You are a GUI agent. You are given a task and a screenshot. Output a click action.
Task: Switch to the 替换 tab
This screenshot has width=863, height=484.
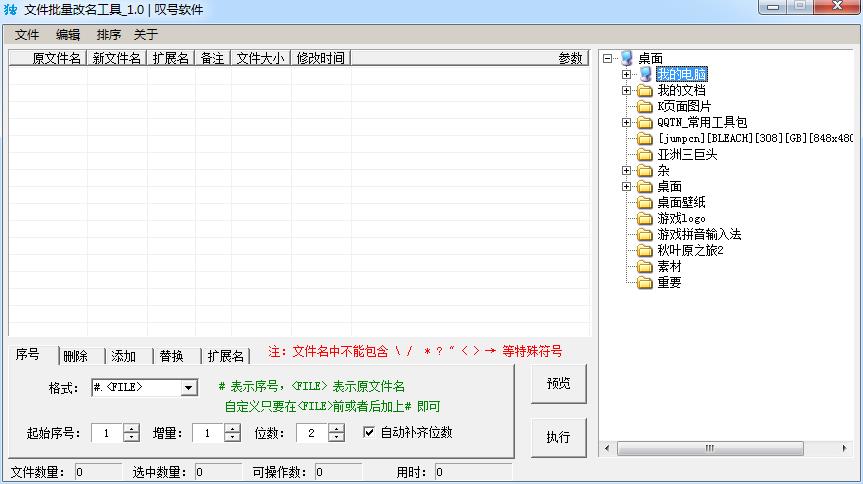pos(172,356)
